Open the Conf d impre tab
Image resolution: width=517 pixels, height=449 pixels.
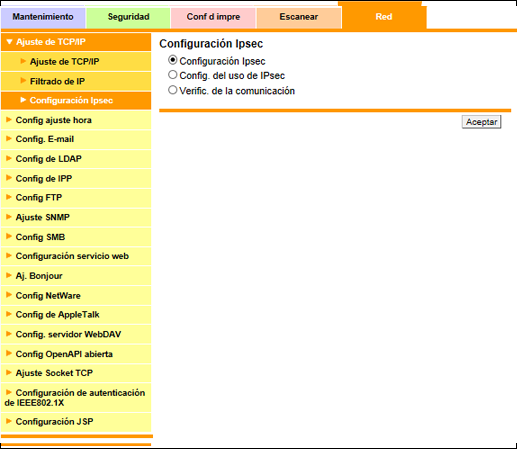coord(213,17)
